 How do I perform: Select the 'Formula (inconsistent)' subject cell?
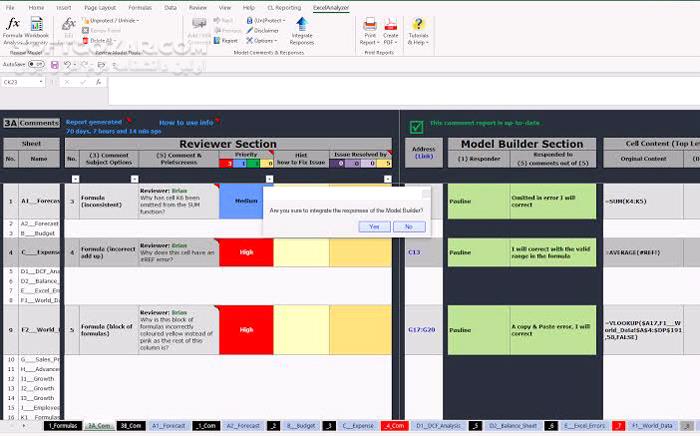pos(109,201)
